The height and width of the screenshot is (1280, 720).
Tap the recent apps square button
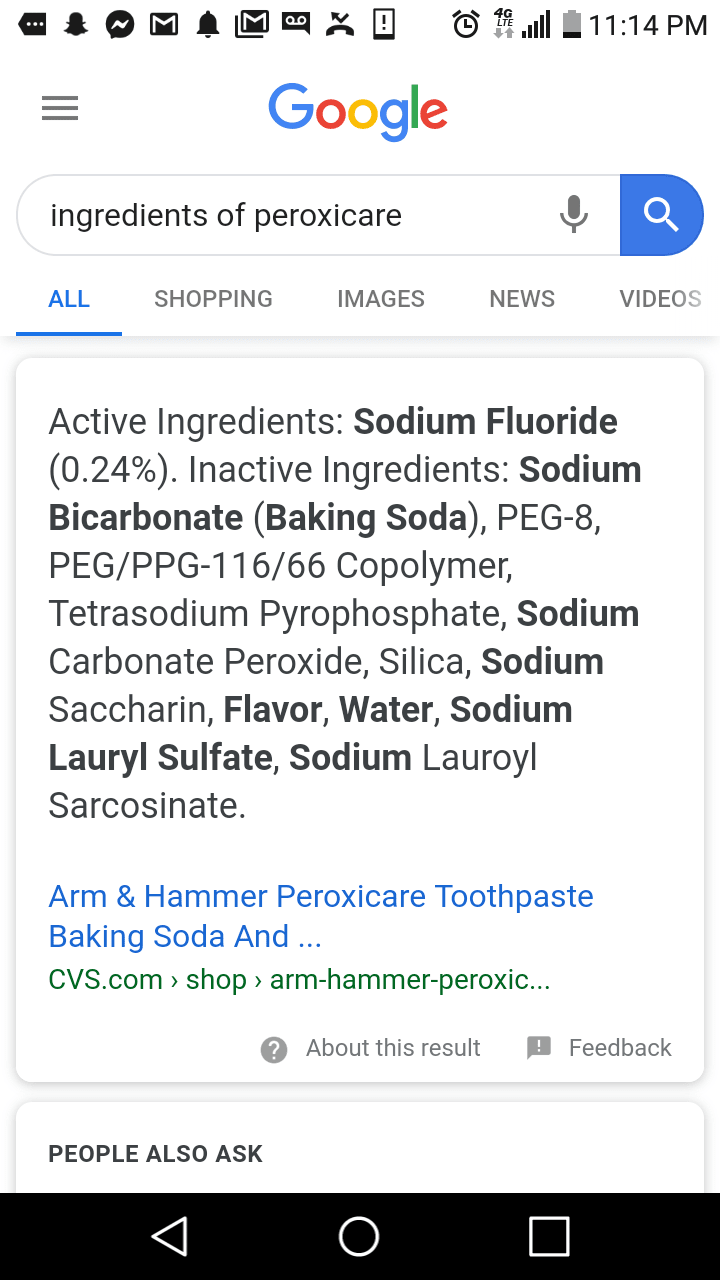point(549,1236)
